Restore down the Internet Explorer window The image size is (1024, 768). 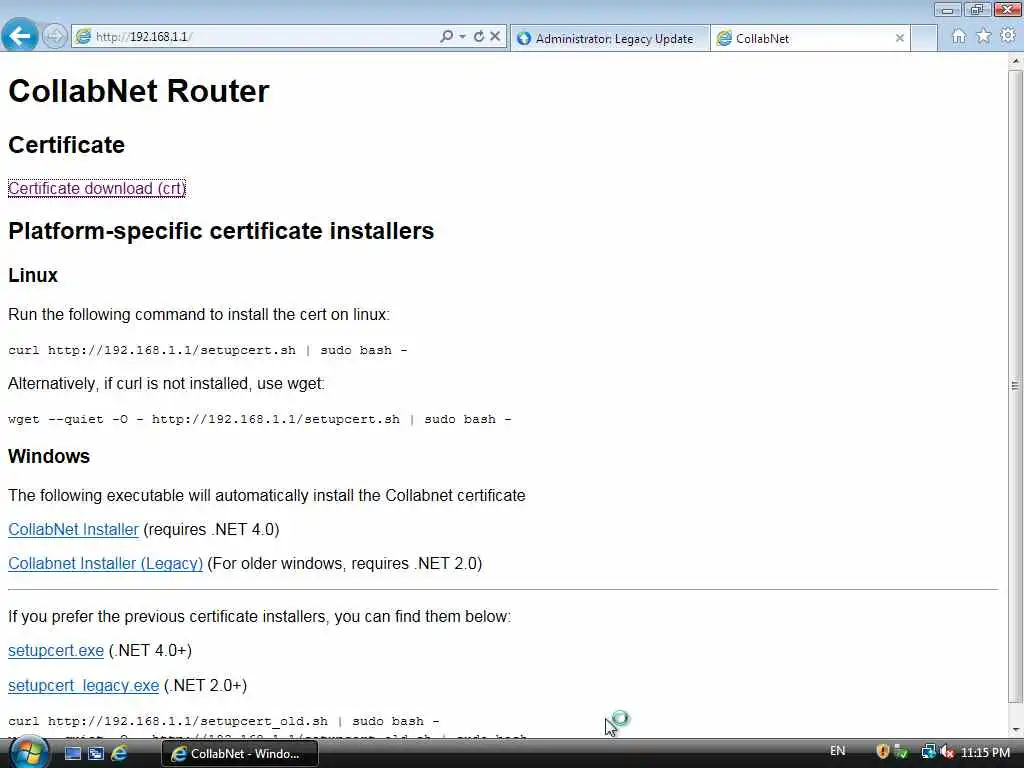pyautogui.click(x=977, y=9)
